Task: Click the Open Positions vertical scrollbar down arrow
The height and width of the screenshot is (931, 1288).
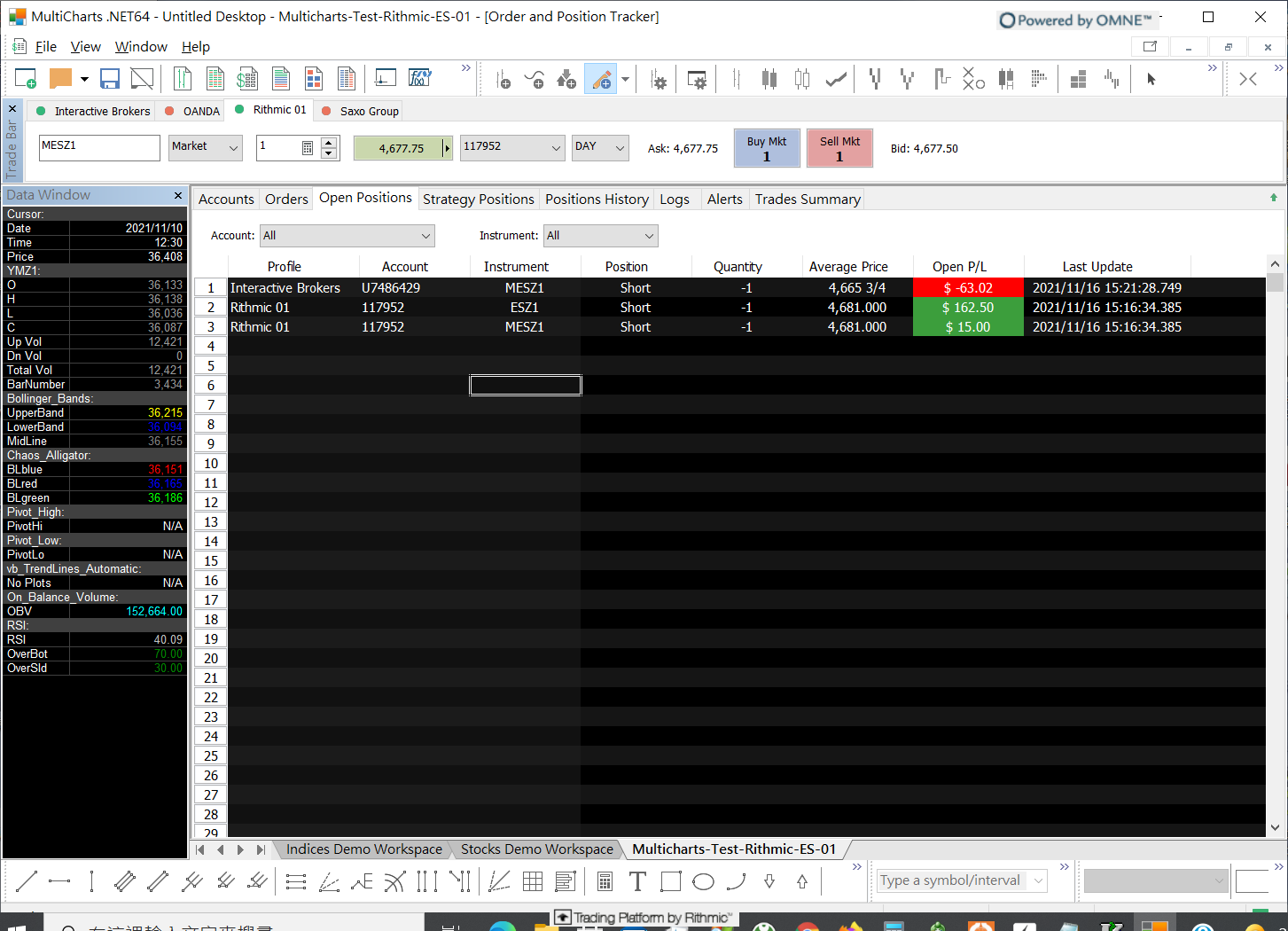Action: click(x=1275, y=827)
